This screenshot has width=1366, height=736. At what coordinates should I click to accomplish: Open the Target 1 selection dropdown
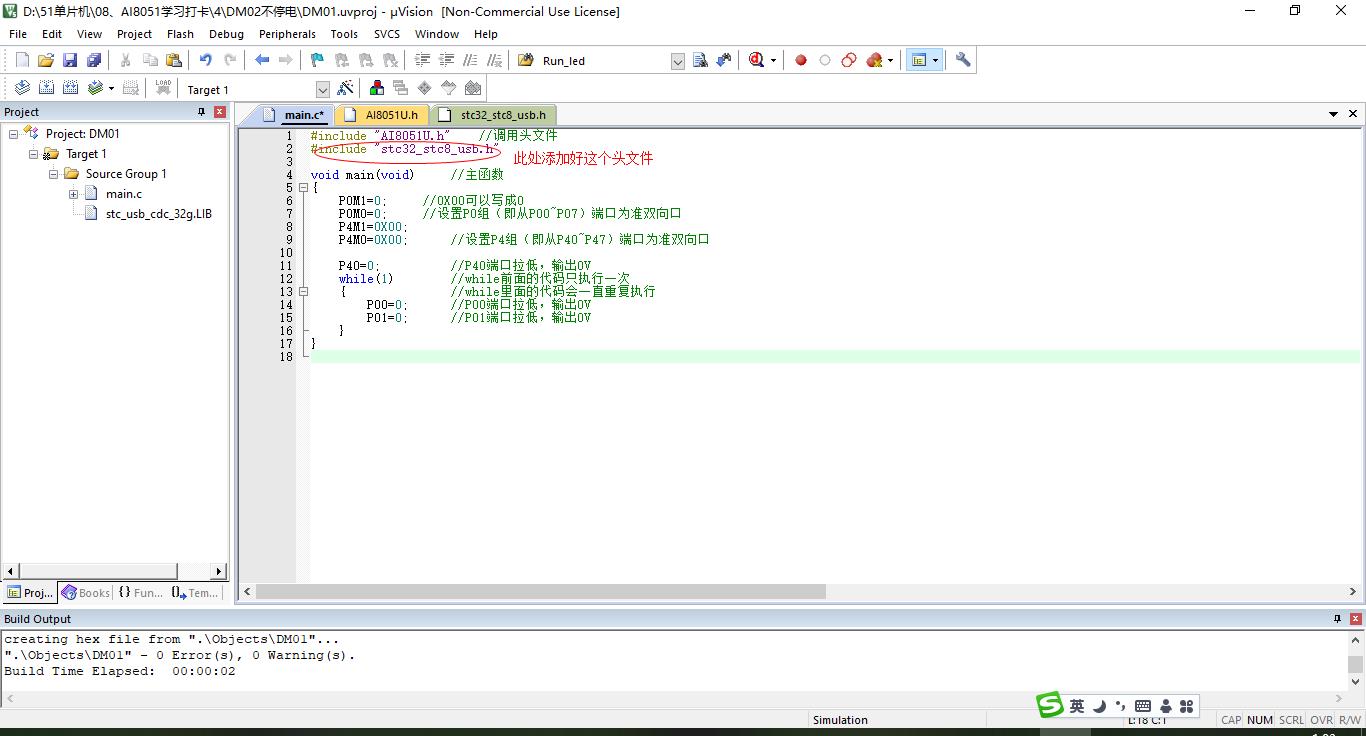point(322,90)
